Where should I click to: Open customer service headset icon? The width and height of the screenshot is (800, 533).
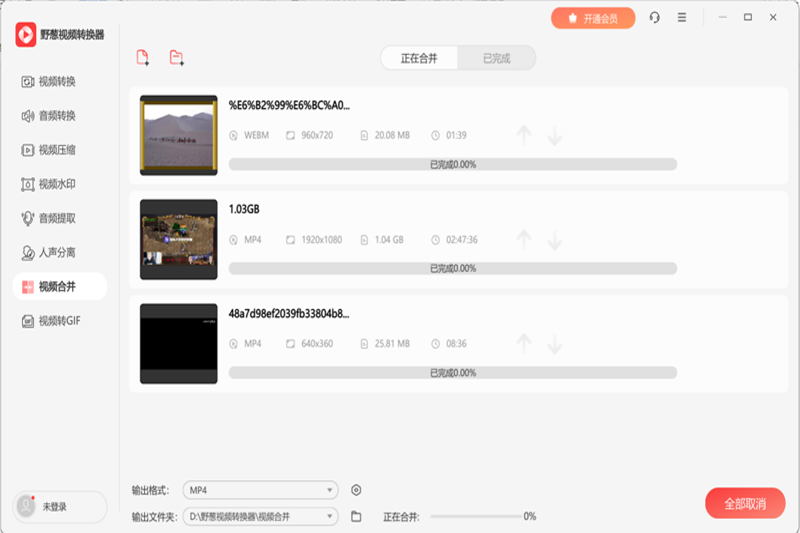654,18
